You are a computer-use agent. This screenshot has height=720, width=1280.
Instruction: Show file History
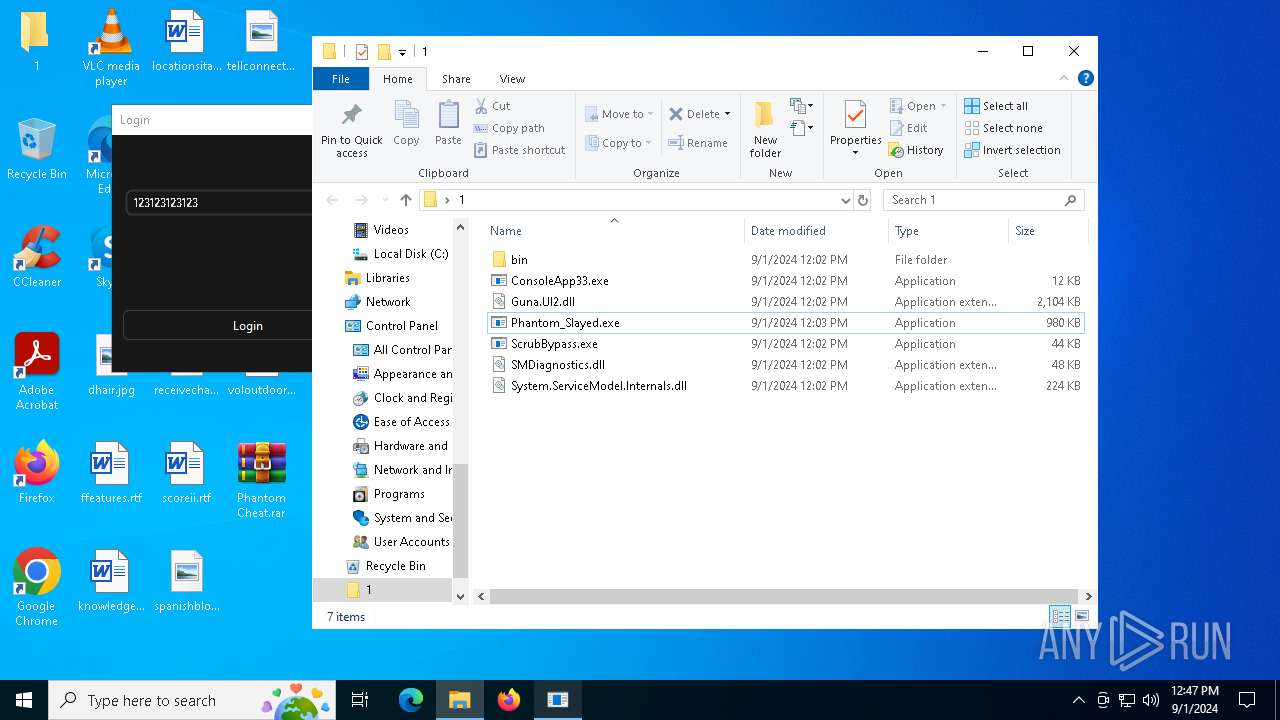(x=916, y=150)
